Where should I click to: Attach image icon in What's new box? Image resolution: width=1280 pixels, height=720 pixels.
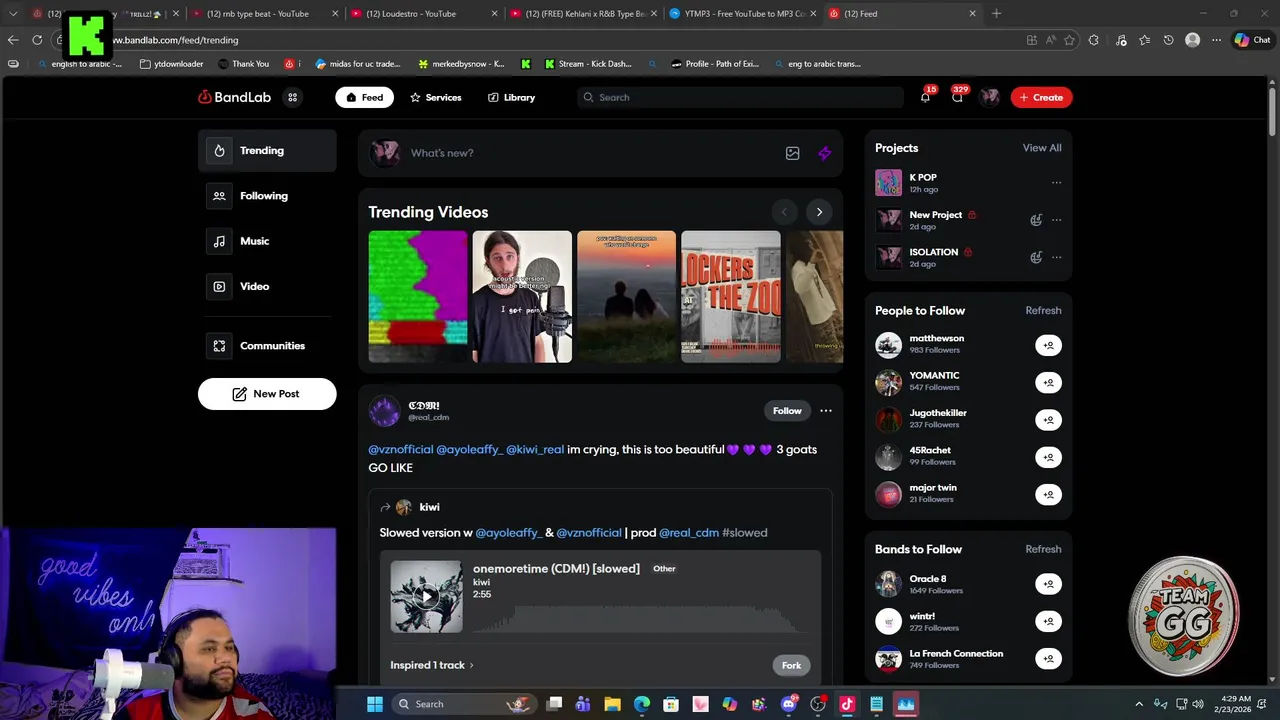coord(792,153)
